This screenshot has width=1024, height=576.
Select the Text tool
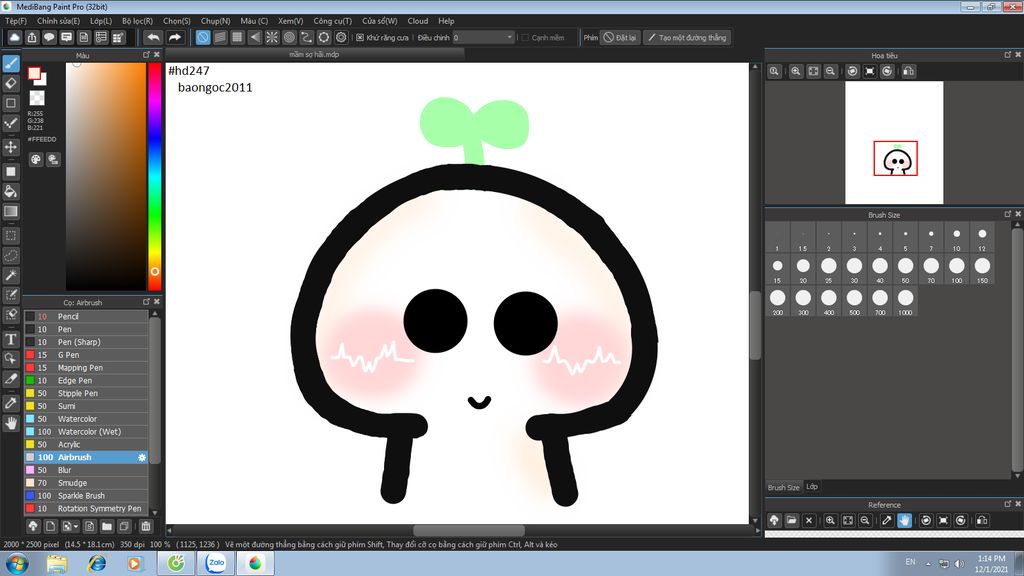(11, 339)
